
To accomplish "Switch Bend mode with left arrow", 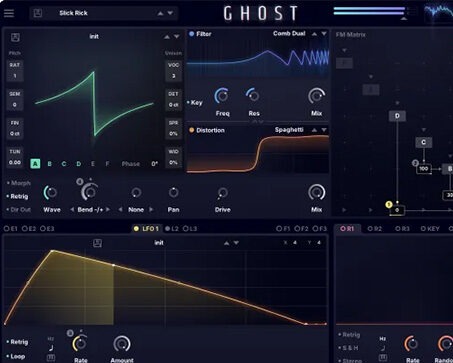I will tap(72, 210).
